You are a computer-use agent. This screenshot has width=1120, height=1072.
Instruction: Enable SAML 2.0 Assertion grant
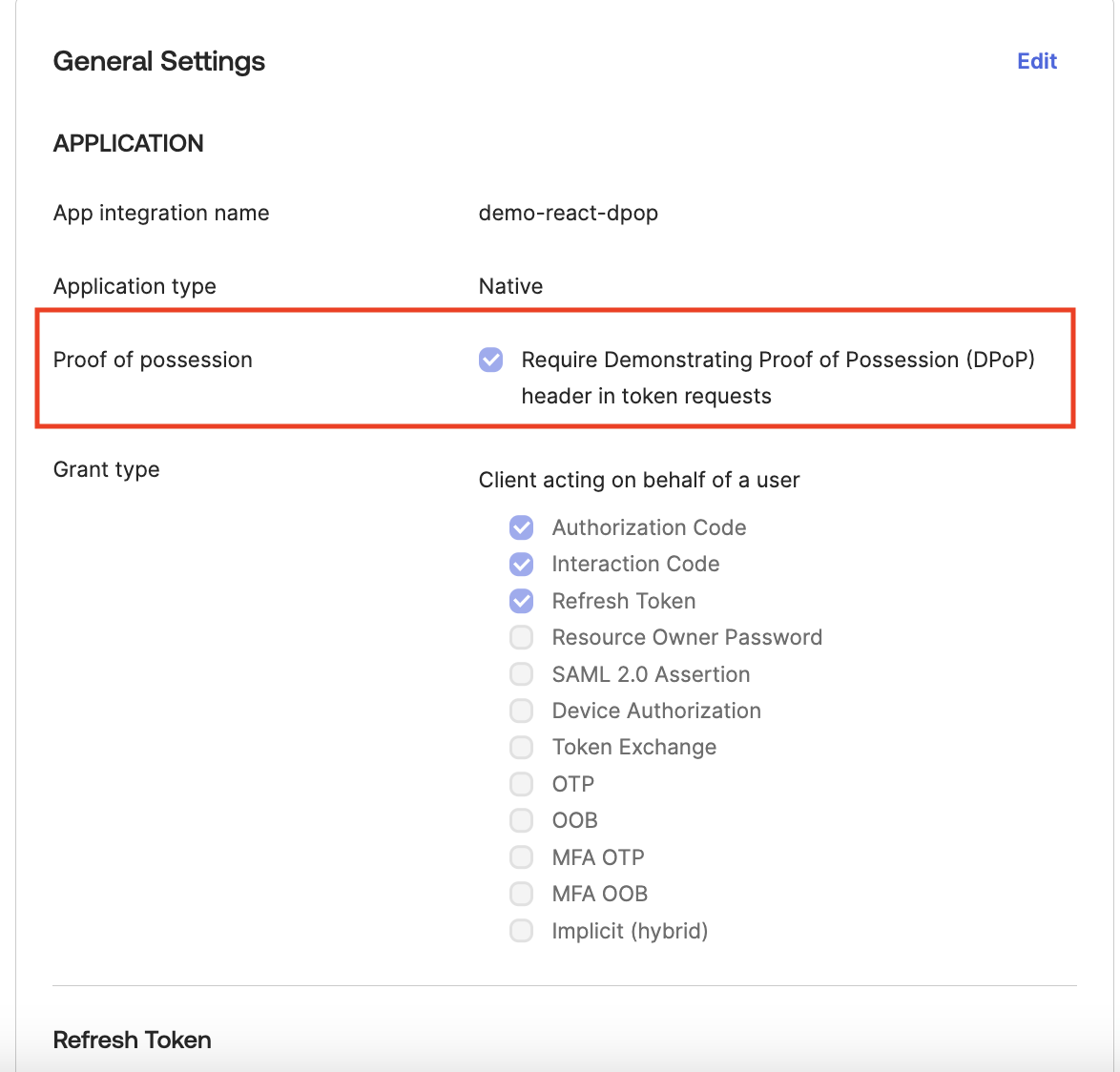click(x=522, y=674)
